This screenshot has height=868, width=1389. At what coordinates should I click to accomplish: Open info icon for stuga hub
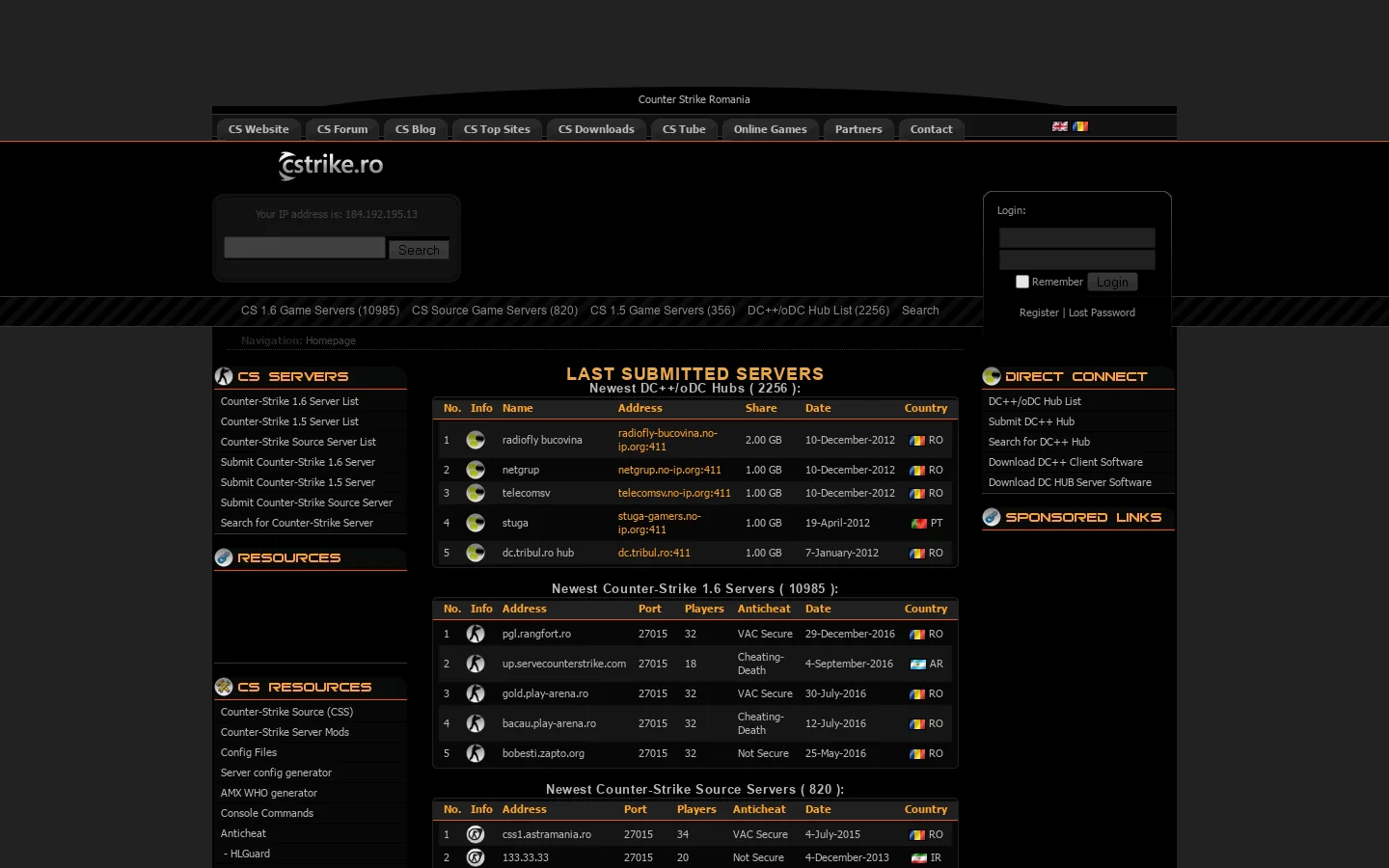point(476,523)
